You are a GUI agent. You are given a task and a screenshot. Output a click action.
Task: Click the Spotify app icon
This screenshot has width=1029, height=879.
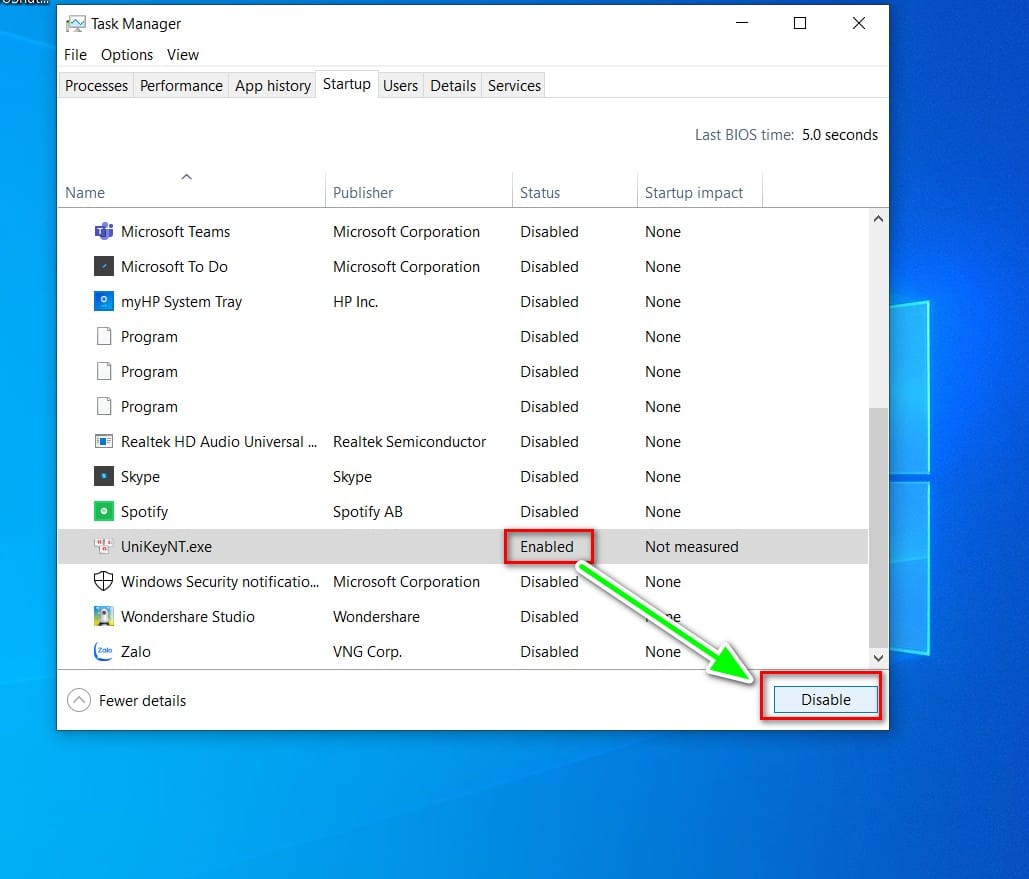[104, 511]
